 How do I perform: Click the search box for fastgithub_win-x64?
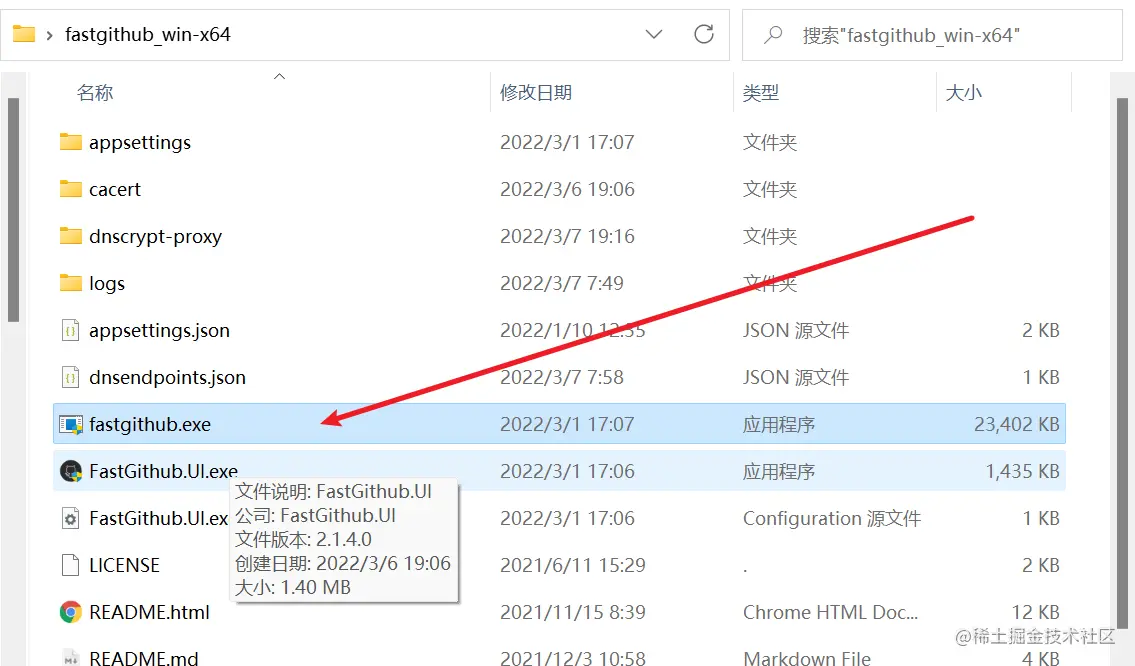(x=932, y=35)
